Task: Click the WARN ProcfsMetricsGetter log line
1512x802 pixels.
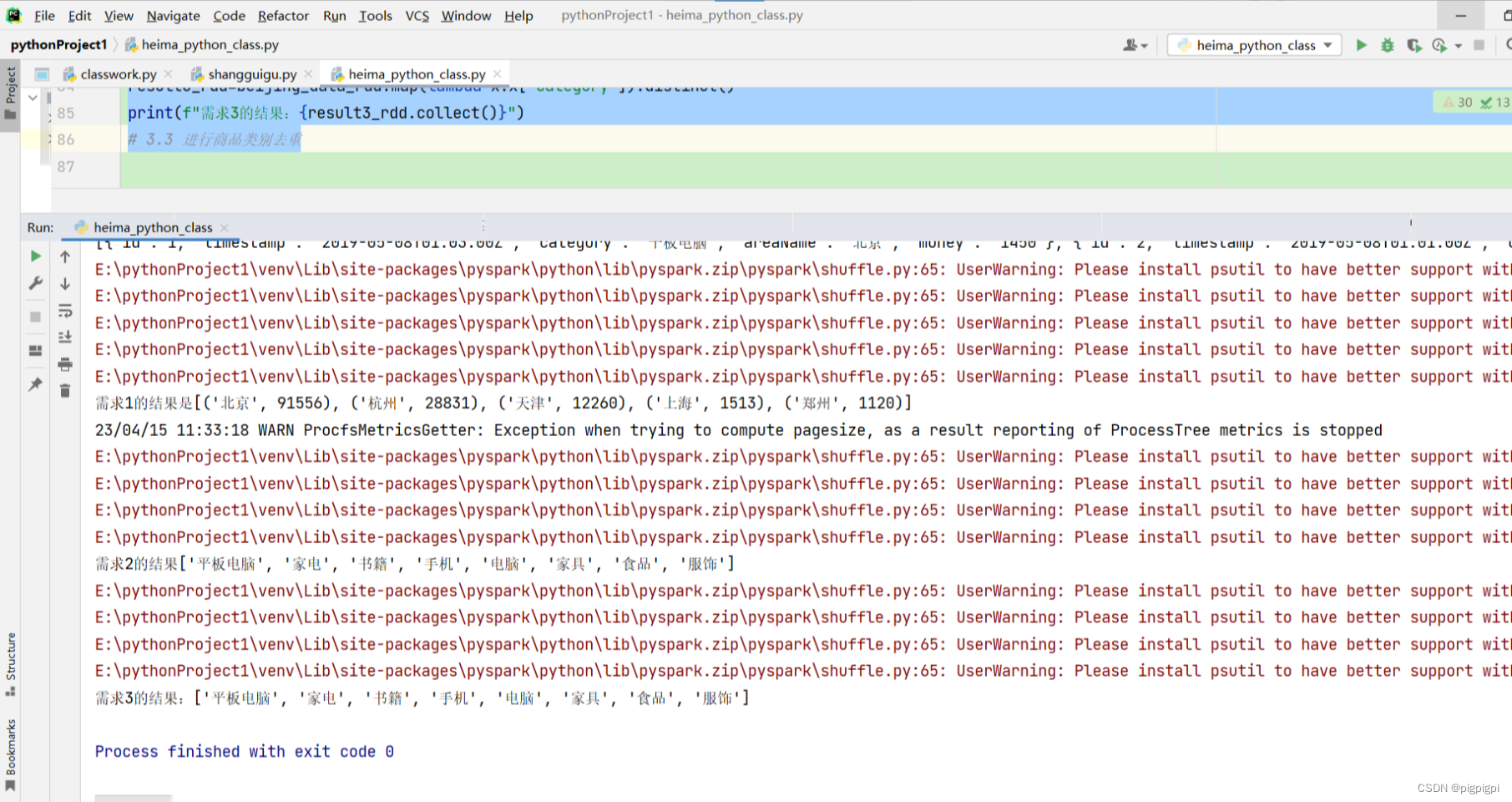Action: coord(738,430)
